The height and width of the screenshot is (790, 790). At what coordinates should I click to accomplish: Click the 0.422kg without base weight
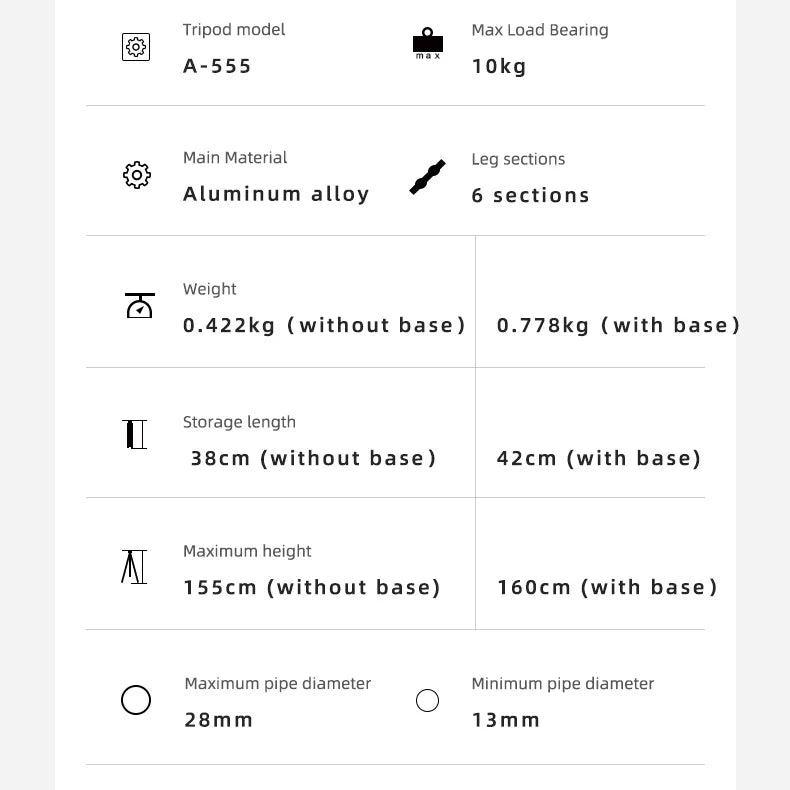point(324,325)
